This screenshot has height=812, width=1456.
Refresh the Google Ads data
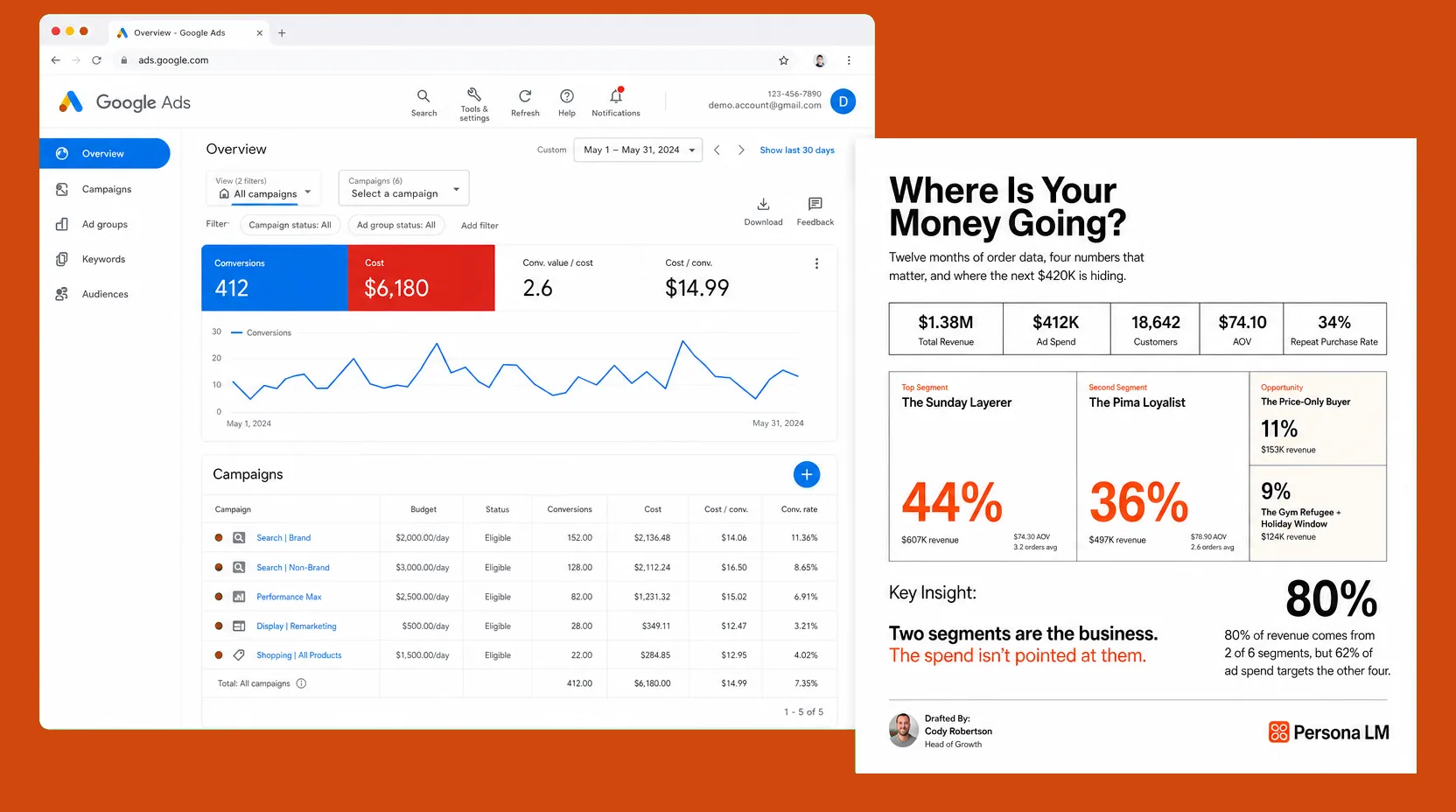pyautogui.click(x=525, y=102)
